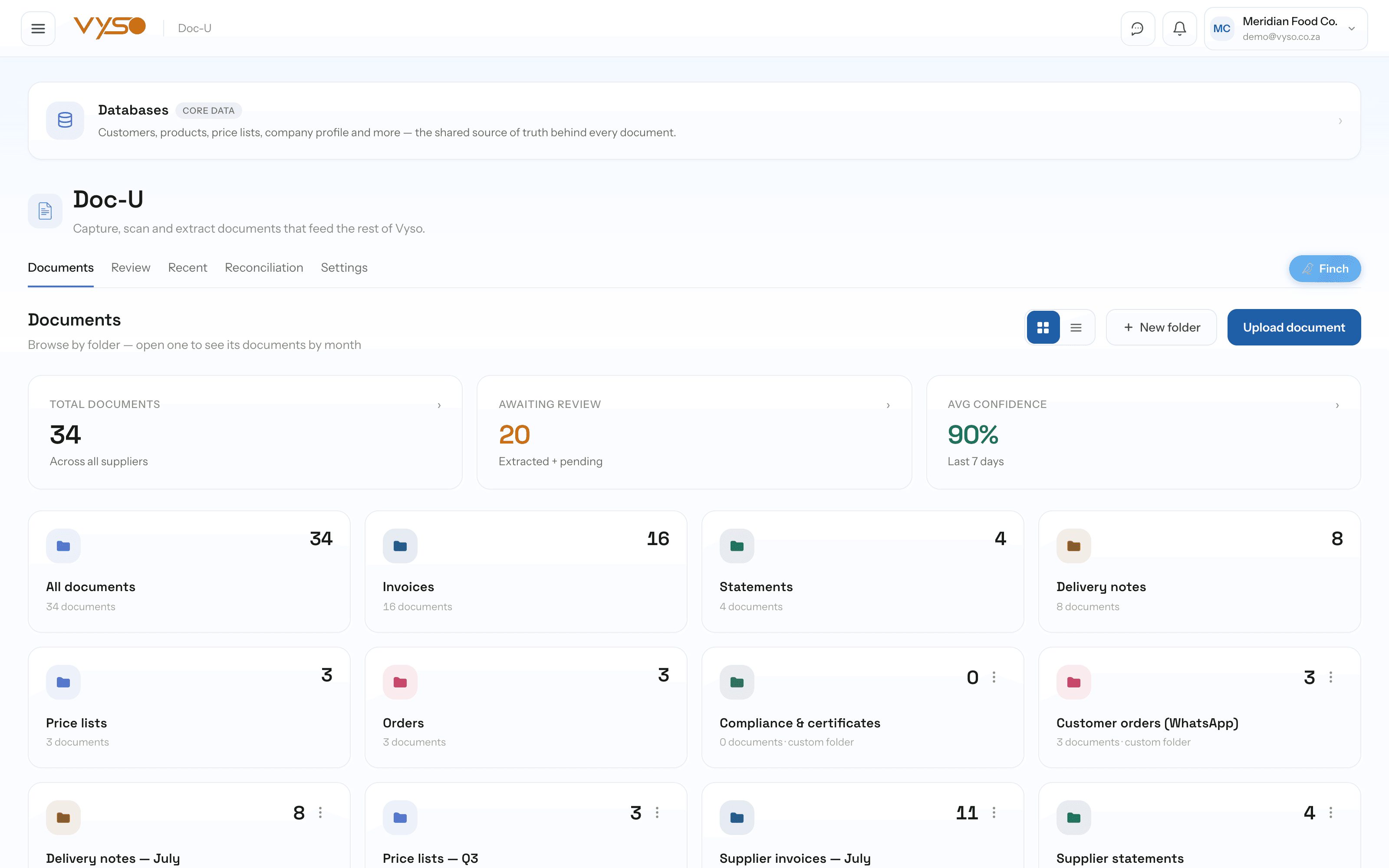The width and height of the screenshot is (1389, 868).
Task: Click the Doc-U document icon
Action: (45, 210)
